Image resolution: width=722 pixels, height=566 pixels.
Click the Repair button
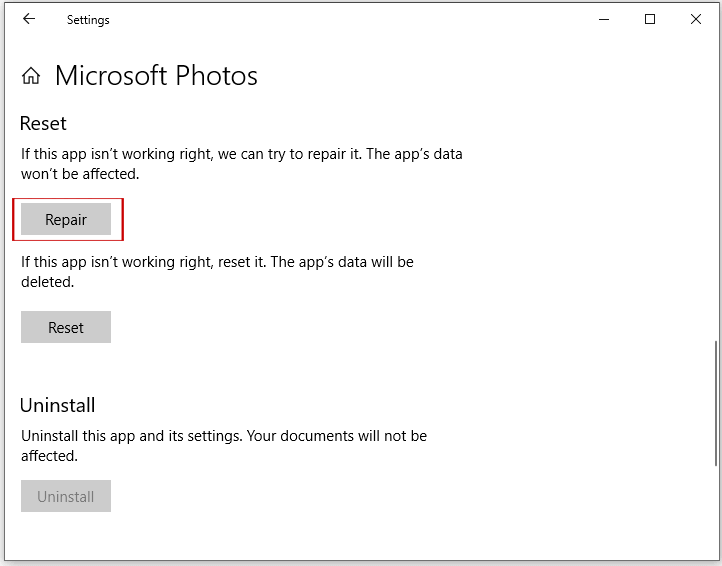coord(66,219)
